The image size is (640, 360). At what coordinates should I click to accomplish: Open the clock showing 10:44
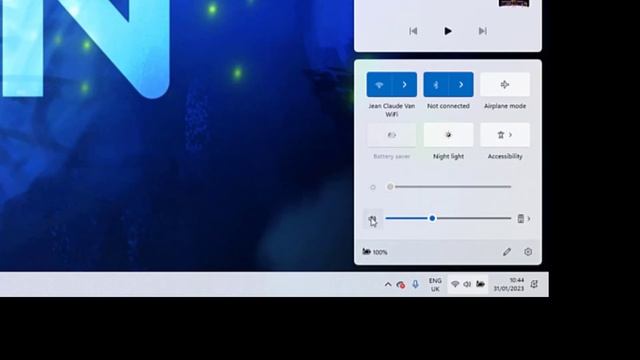coord(509,284)
